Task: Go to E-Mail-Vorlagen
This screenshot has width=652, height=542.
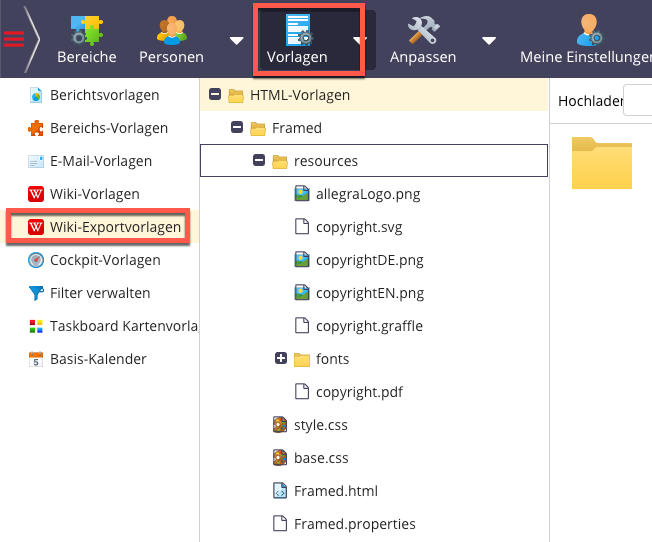Action: point(100,161)
